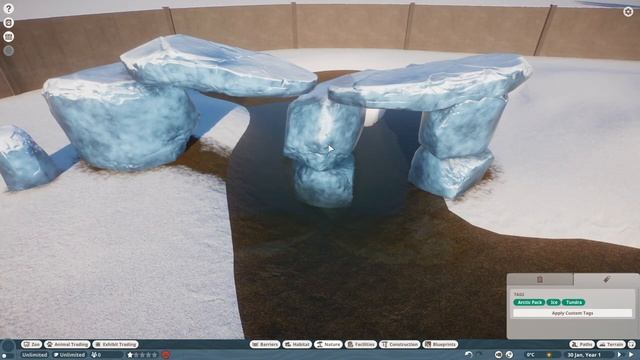Click the round icon right of Terrain
The height and width of the screenshot is (360, 640).
[x=632, y=344]
